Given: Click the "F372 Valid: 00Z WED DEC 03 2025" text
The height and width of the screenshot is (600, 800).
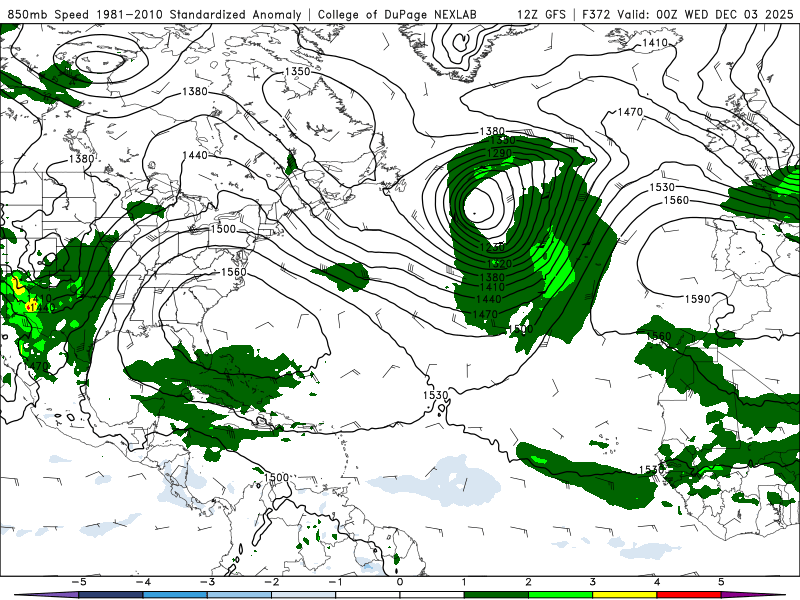Looking at the screenshot, I should [687, 14].
